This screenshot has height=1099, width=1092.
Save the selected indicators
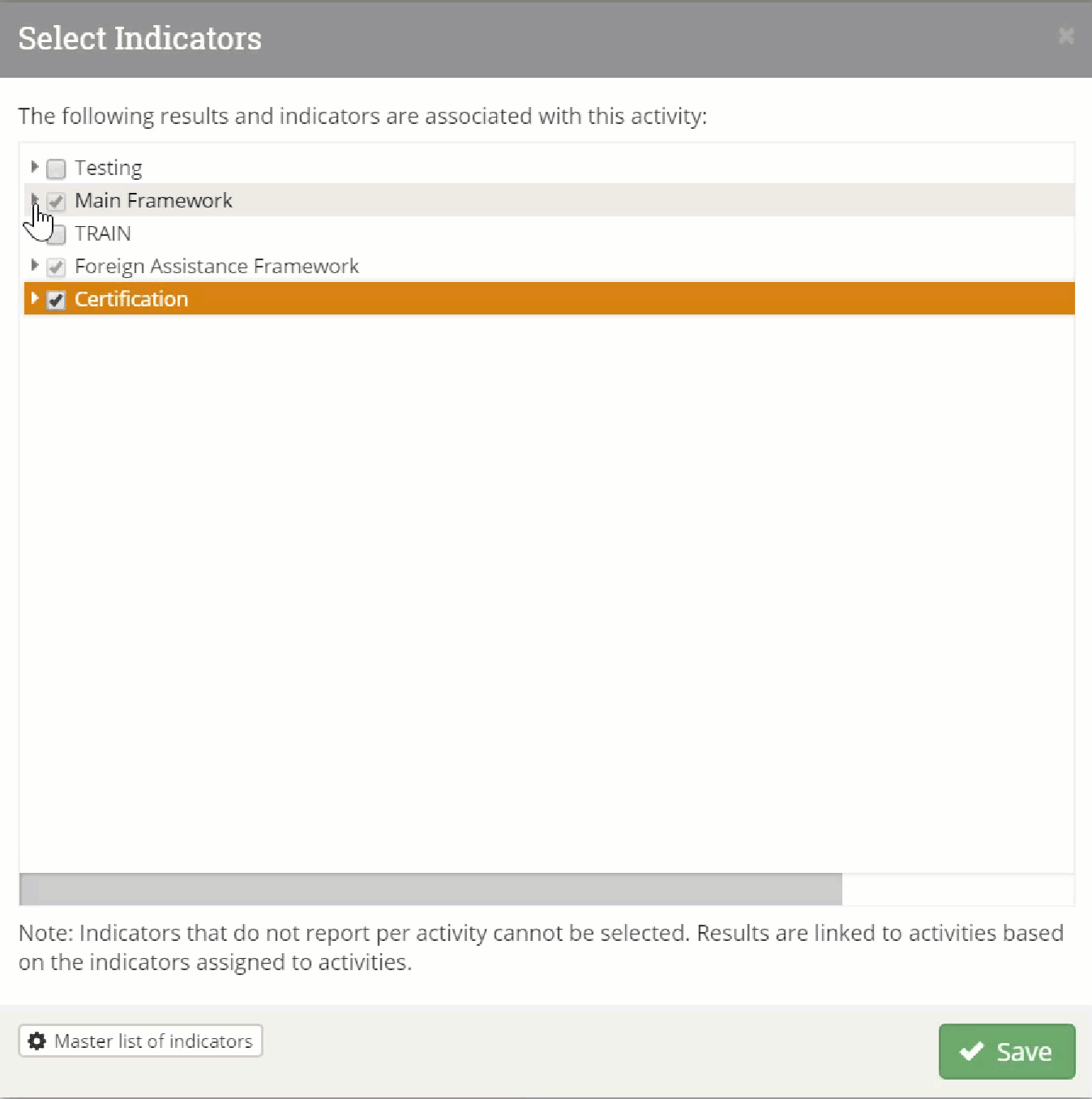1007,1052
